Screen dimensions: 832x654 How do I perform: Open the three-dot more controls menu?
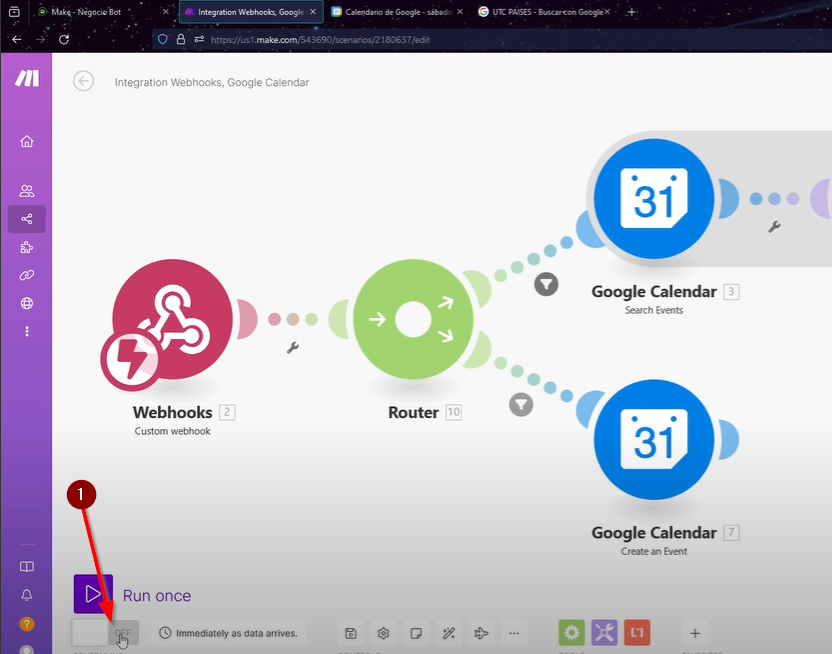pyautogui.click(x=514, y=633)
